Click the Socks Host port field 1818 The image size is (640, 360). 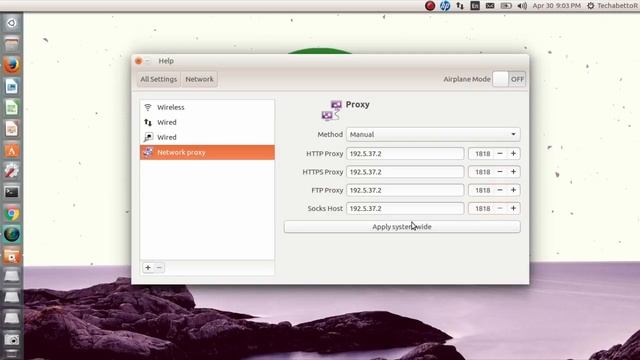point(481,208)
